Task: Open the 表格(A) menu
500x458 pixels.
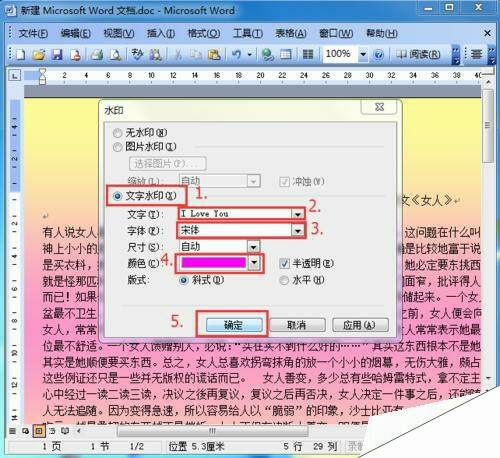Action: click(x=291, y=33)
